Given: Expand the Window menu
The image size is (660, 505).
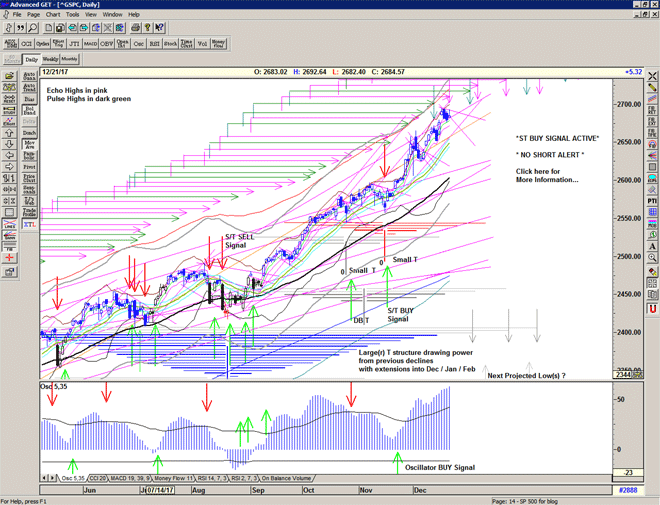Looking at the screenshot, I should tap(112, 15).
